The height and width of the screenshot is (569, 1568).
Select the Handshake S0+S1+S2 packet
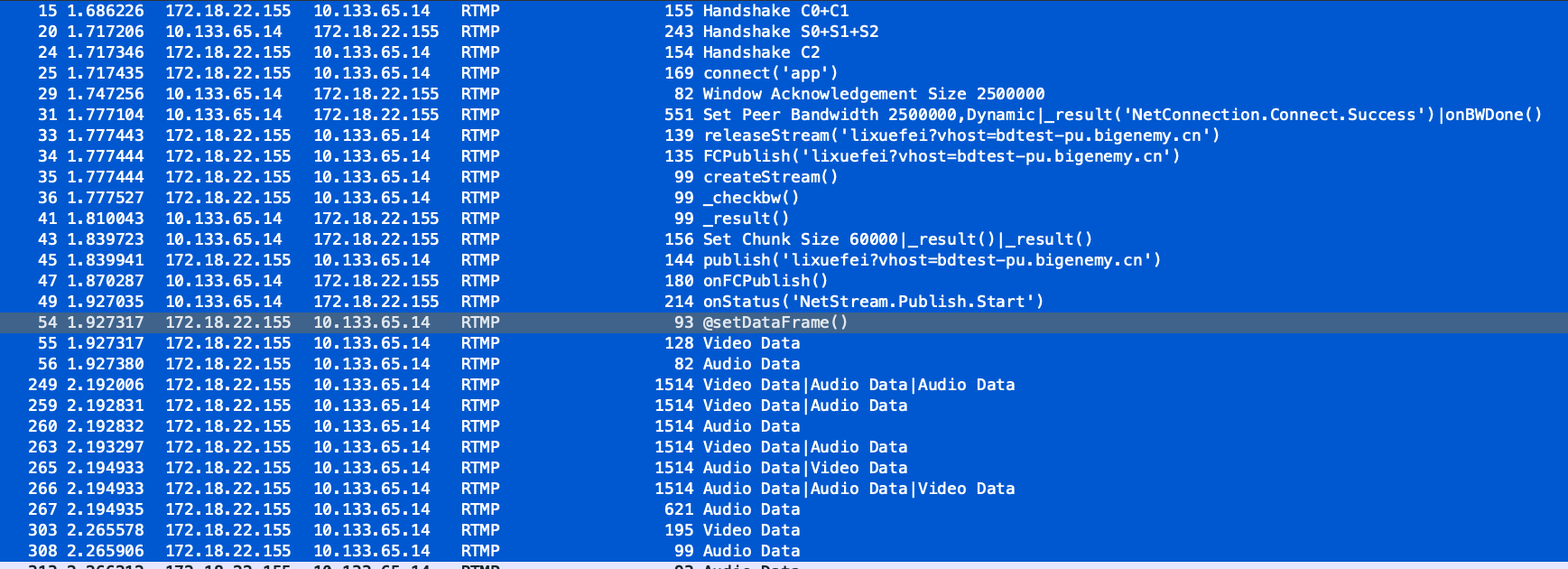tap(790, 32)
